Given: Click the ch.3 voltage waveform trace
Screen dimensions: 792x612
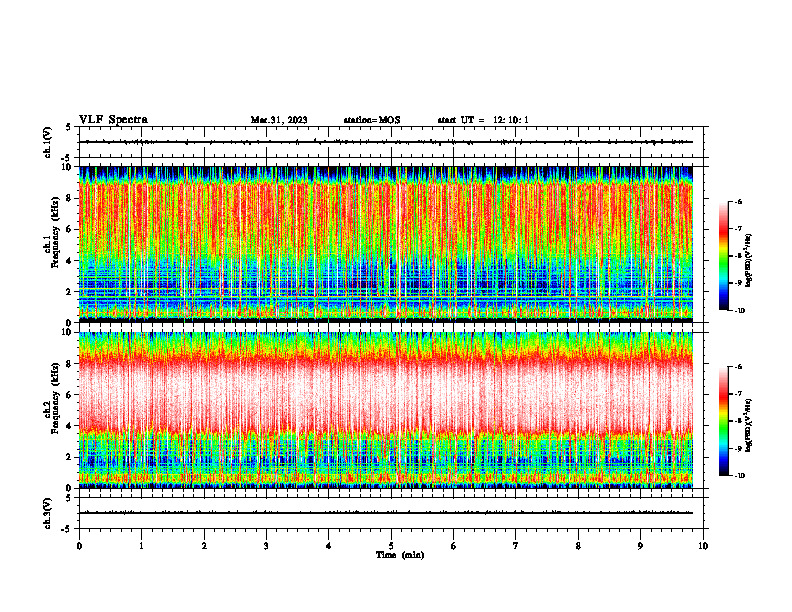Looking at the screenshot, I should [x=386, y=513].
